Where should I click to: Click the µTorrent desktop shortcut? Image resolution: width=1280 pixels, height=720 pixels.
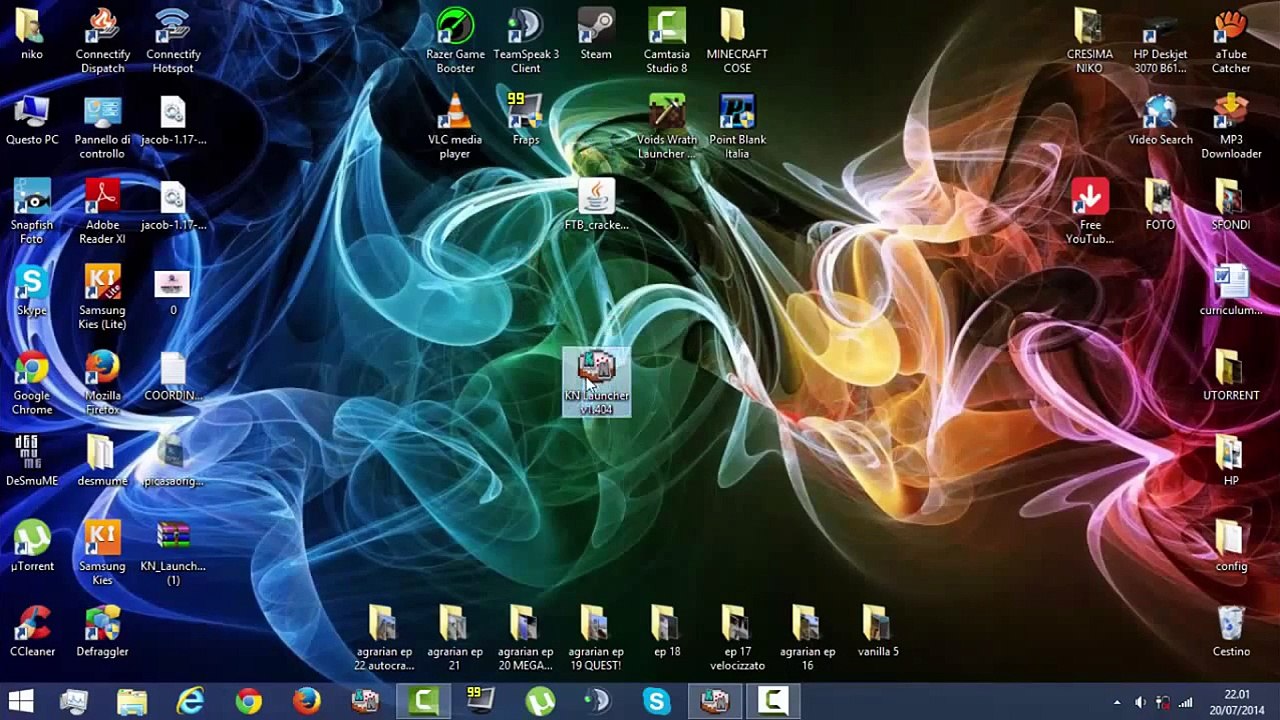coord(32,546)
